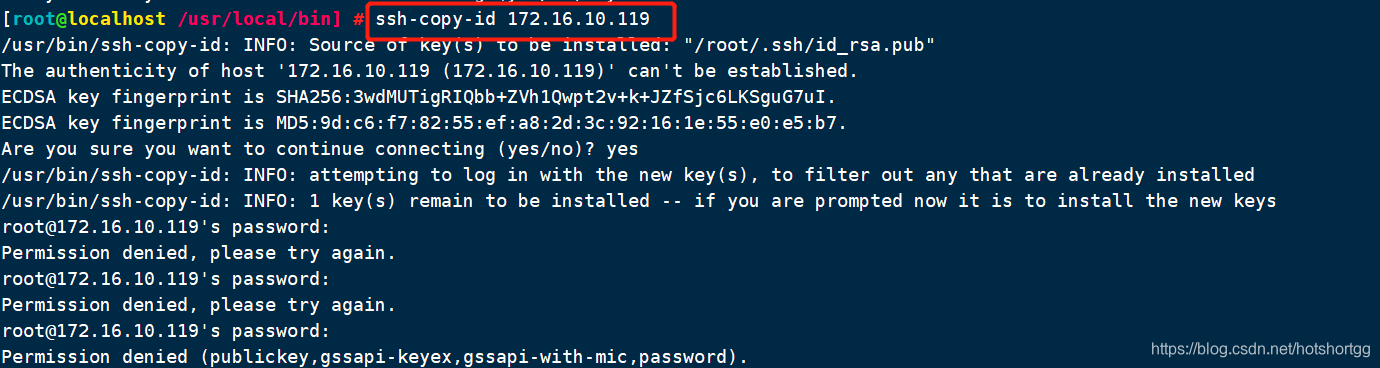This screenshot has width=1380, height=368.
Task: Click the highlighted ssh-copy-id 172.16.10.119 command
Action: click(x=513, y=19)
